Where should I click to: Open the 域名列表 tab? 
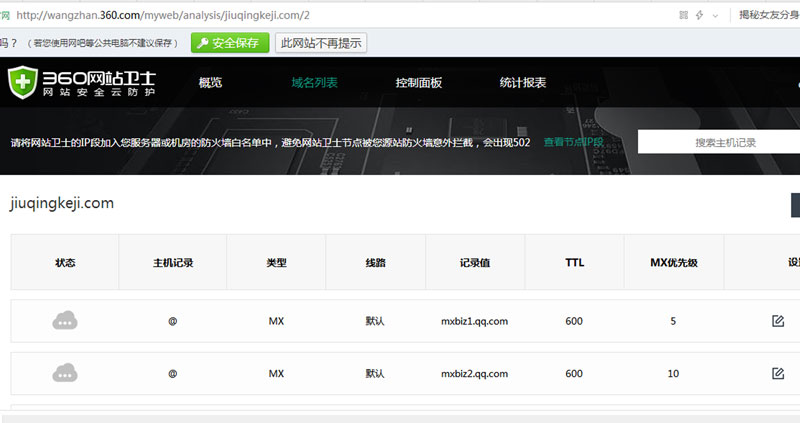point(314,83)
